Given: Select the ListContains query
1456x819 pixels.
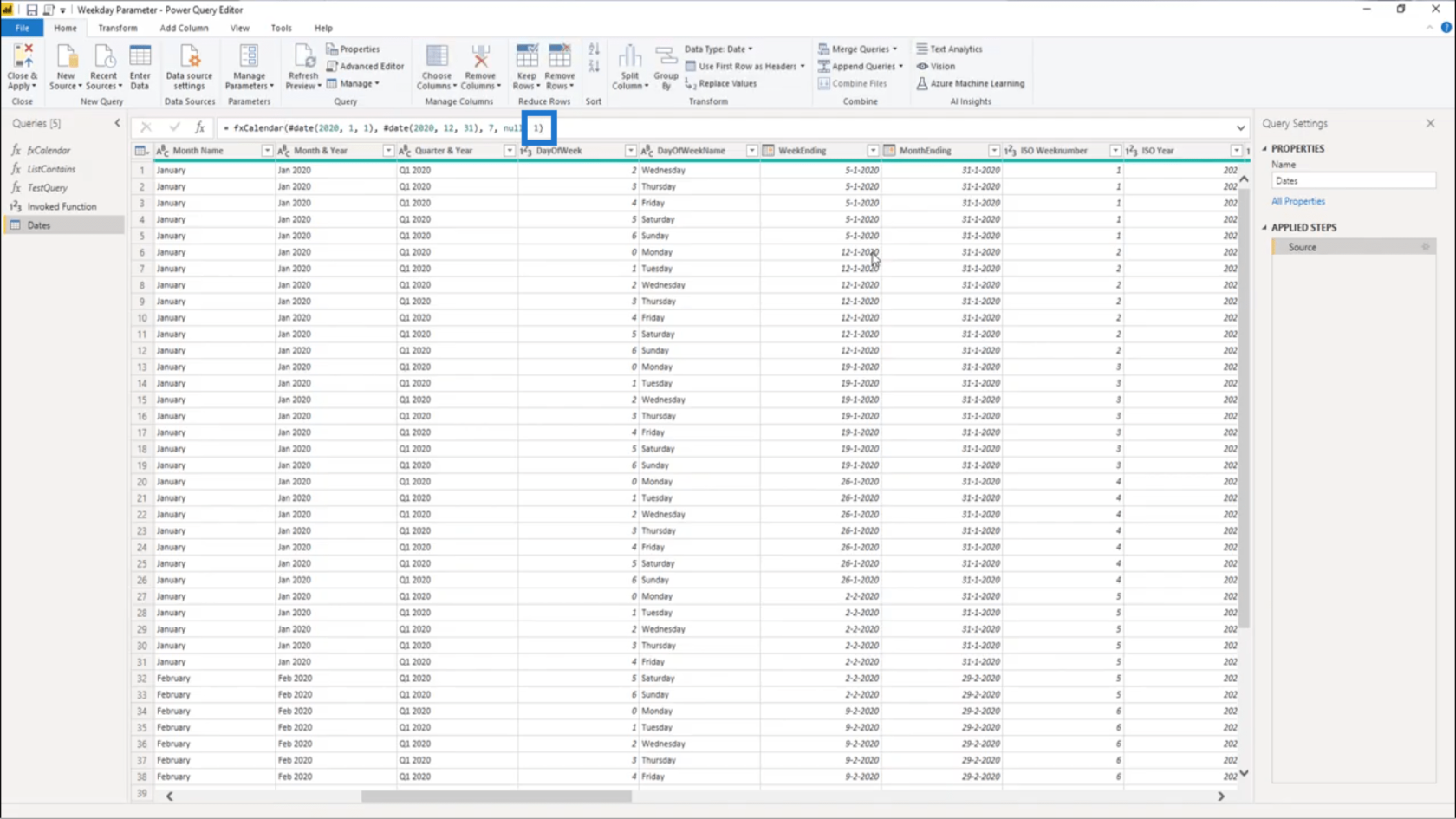Looking at the screenshot, I should (x=63, y=169).
